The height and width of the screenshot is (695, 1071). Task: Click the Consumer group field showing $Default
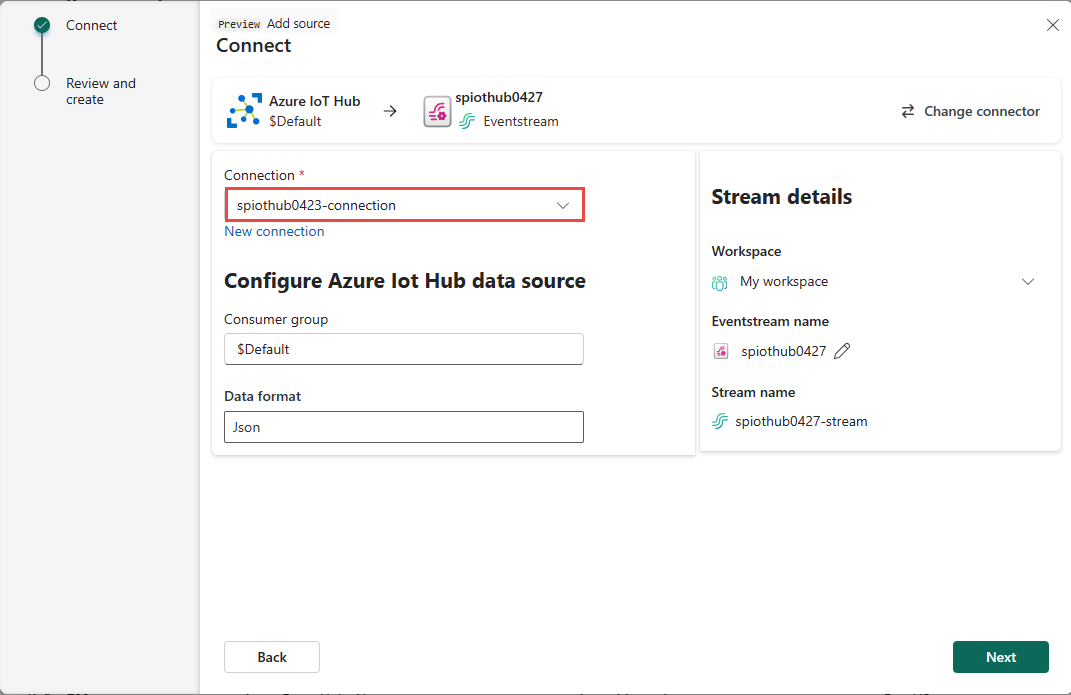point(403,349)
